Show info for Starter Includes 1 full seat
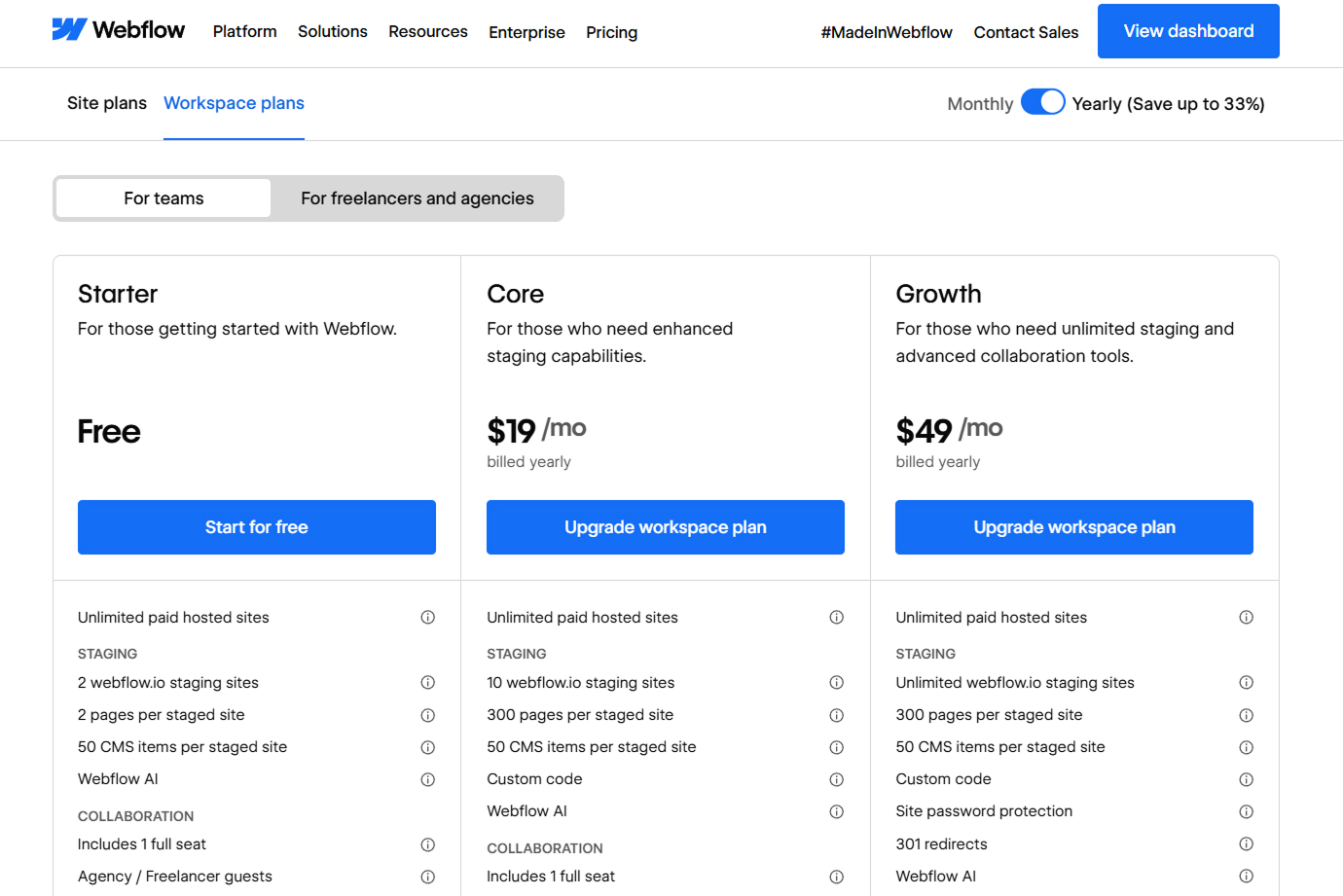Screen dimensions: 1343x896 pyautogui.click(x=427, y=844)
